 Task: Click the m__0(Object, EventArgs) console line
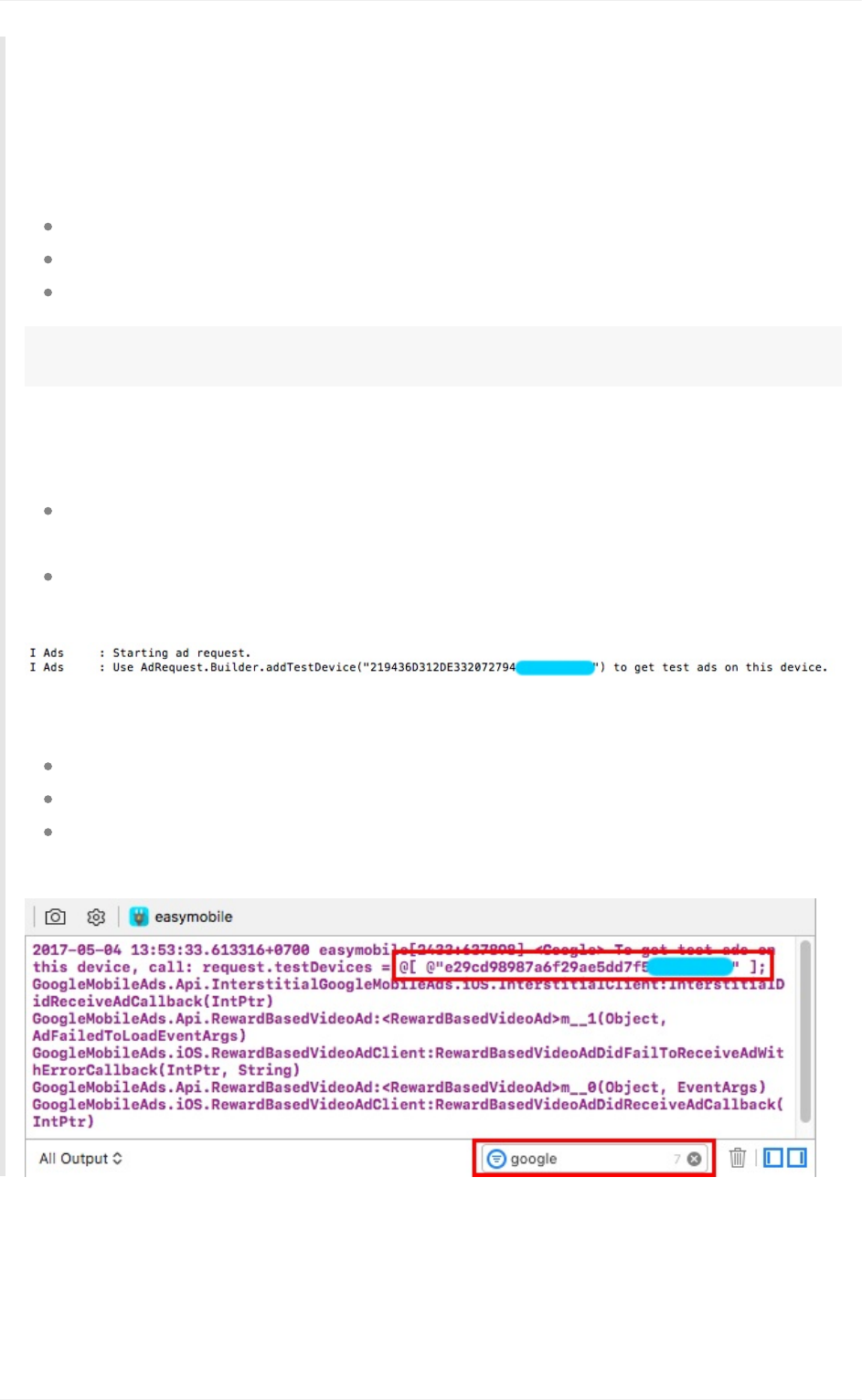399,1087
